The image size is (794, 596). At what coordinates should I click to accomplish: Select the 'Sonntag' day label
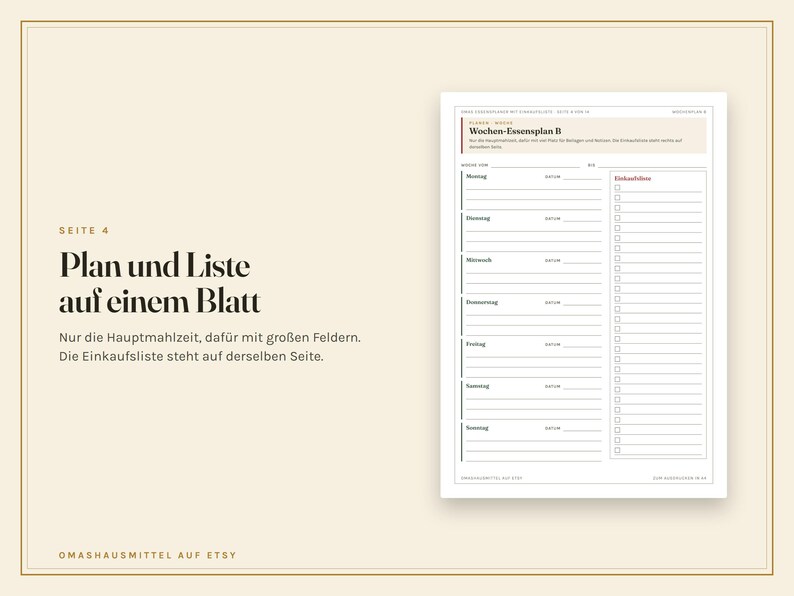tap(477, 428)
